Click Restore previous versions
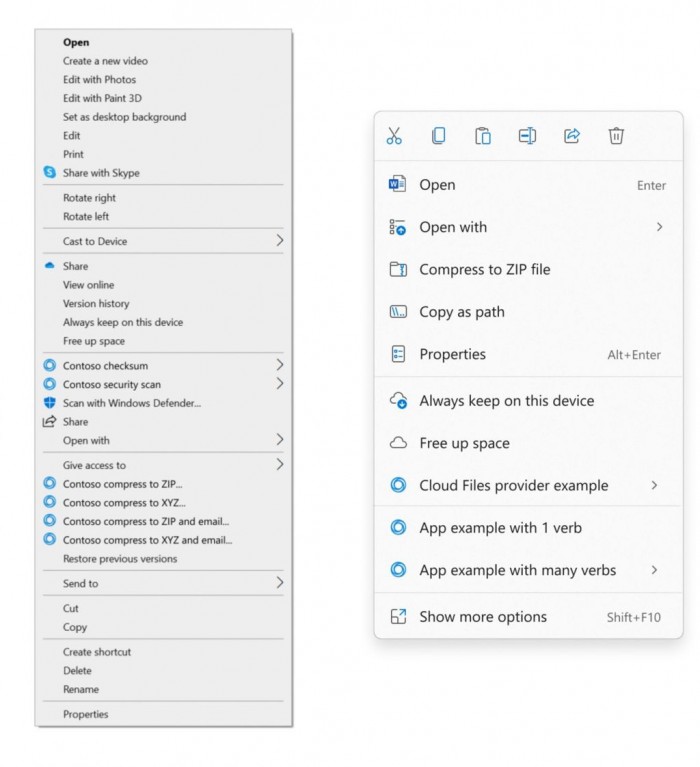 tap(120, 559)
